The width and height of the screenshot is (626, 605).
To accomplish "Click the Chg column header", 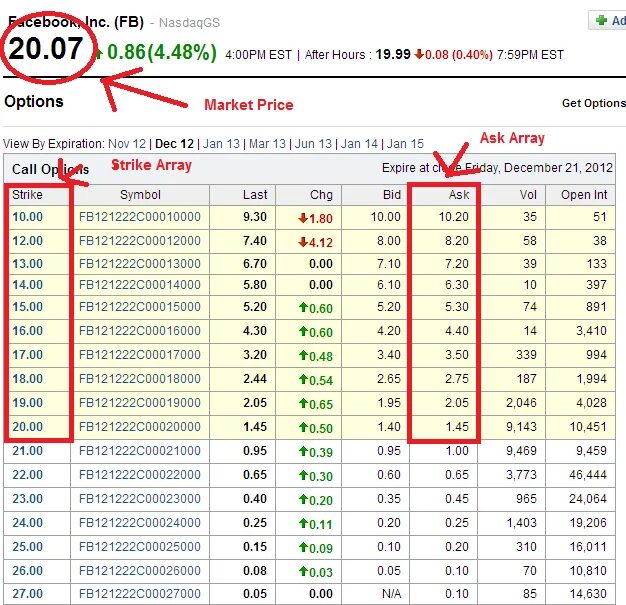I will click(x=321, y=195).
